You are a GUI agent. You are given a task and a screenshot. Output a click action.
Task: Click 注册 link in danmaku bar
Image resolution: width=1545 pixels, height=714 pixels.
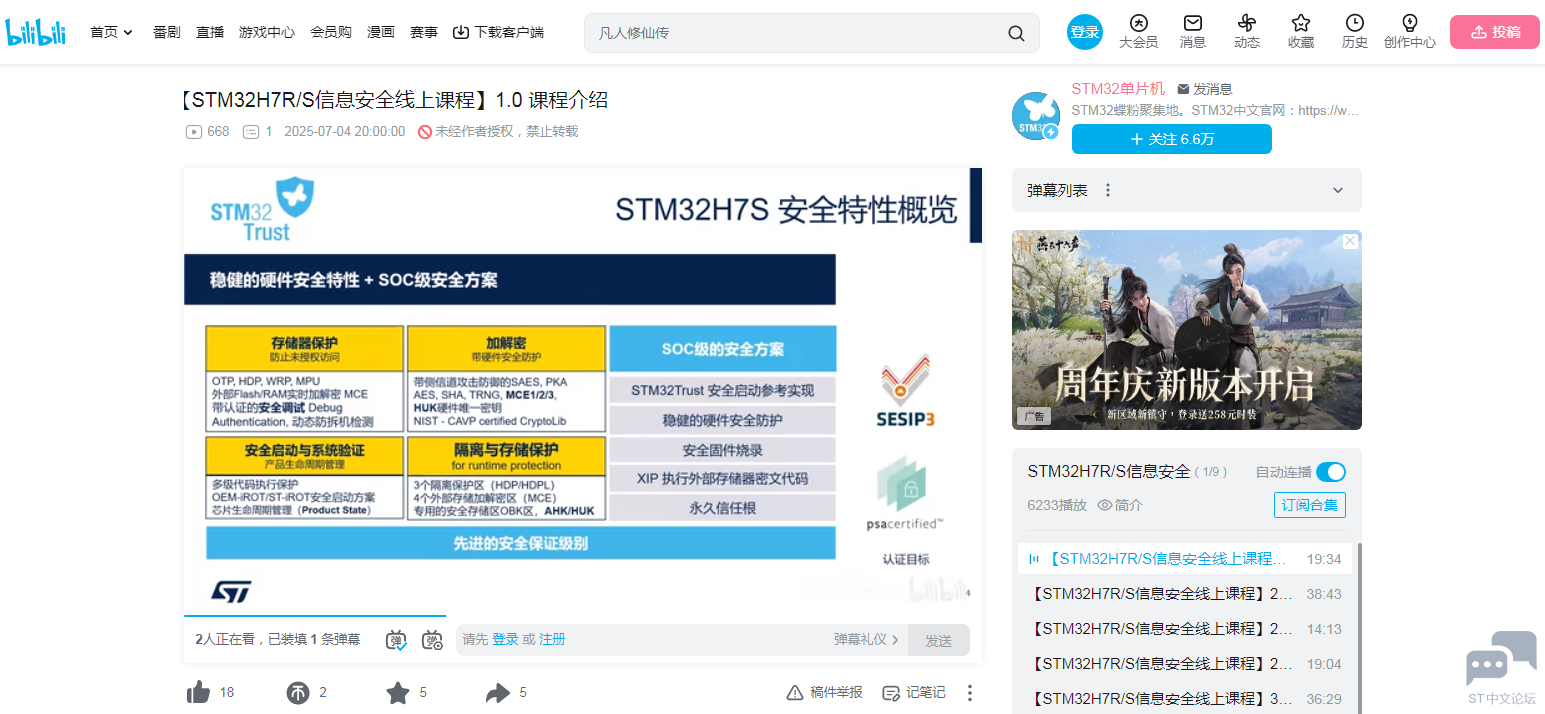point(552,639)
